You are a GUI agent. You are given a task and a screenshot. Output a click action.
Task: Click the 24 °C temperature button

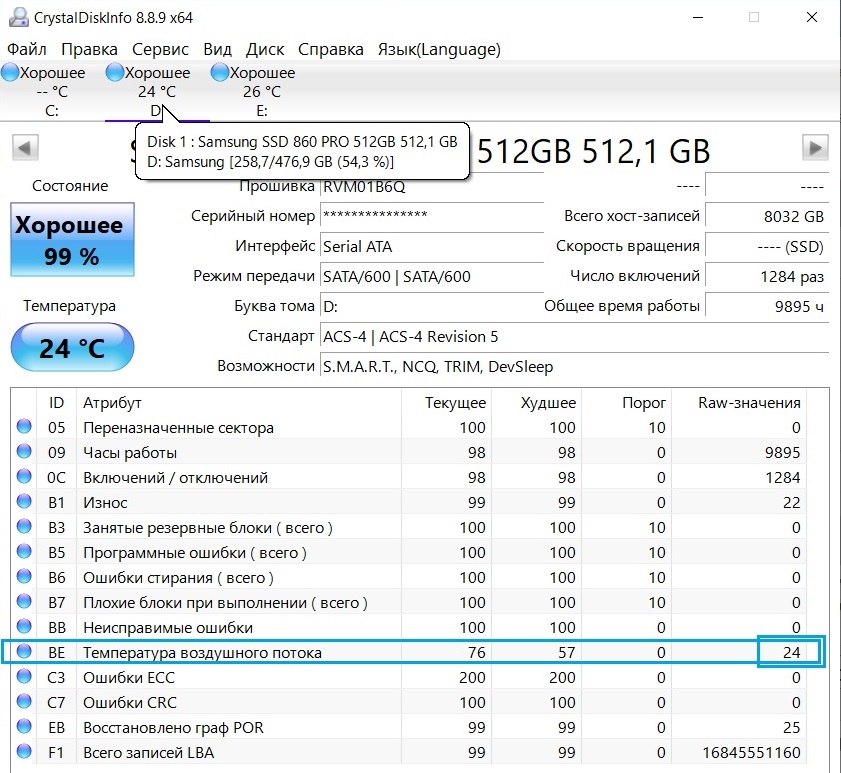tap(71, 349)
